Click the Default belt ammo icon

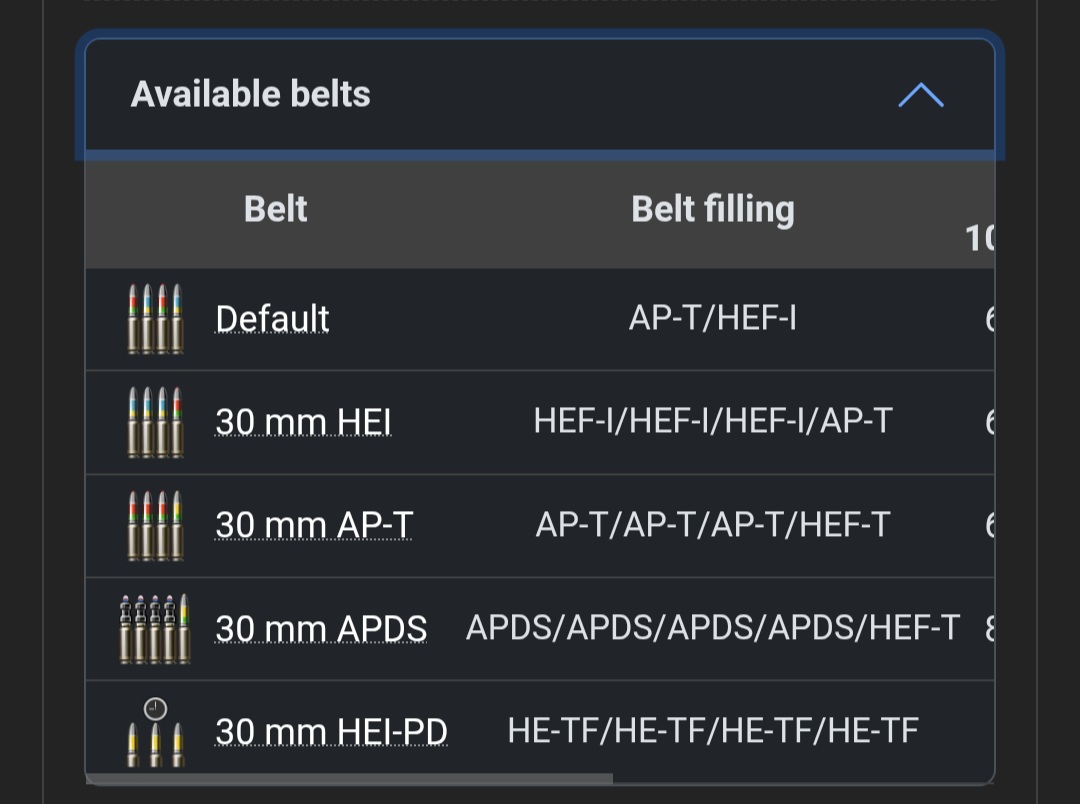point(155,319)
